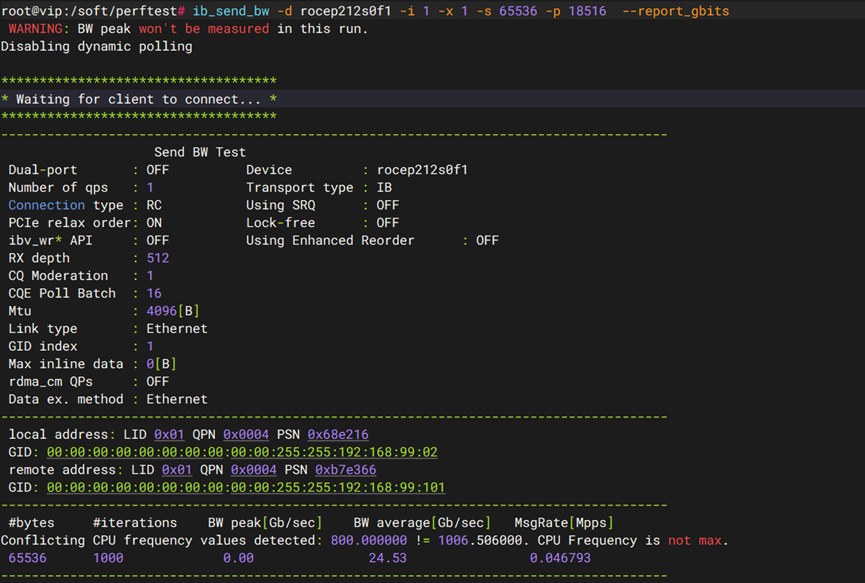Image resolution: width=865 pixels, height=583 pixels.
Task: Click the blue 'Connection' word in parameters
Action: tap(46, 205)
